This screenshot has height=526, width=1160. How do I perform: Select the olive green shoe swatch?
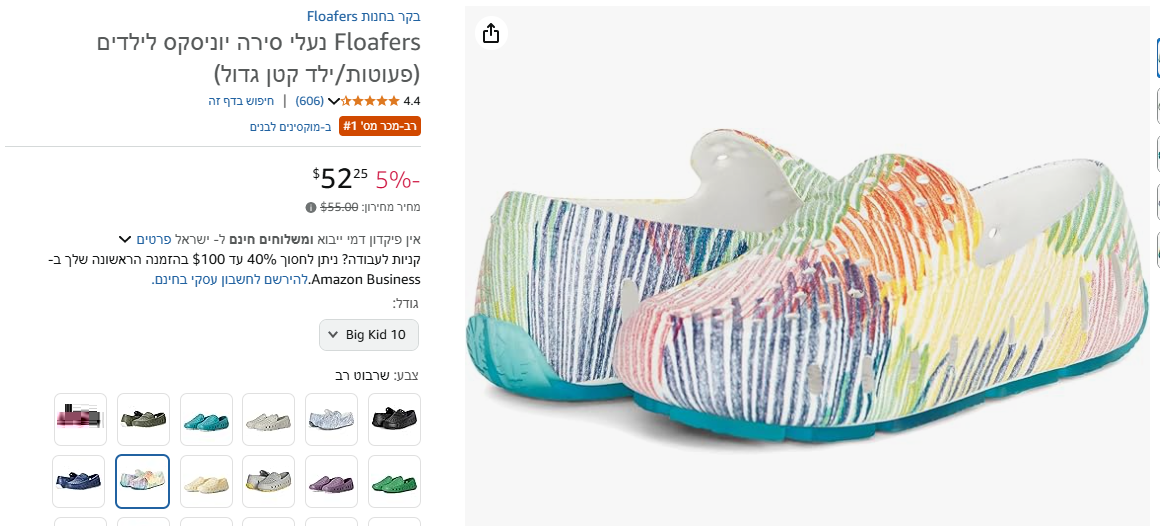[x=143, y=419]
